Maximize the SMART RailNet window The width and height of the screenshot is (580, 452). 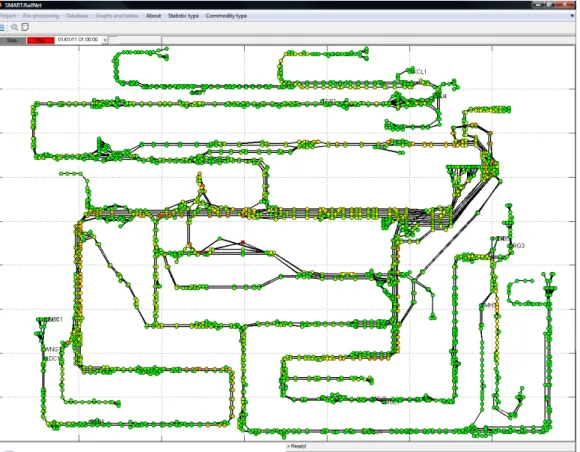[549, 4]
